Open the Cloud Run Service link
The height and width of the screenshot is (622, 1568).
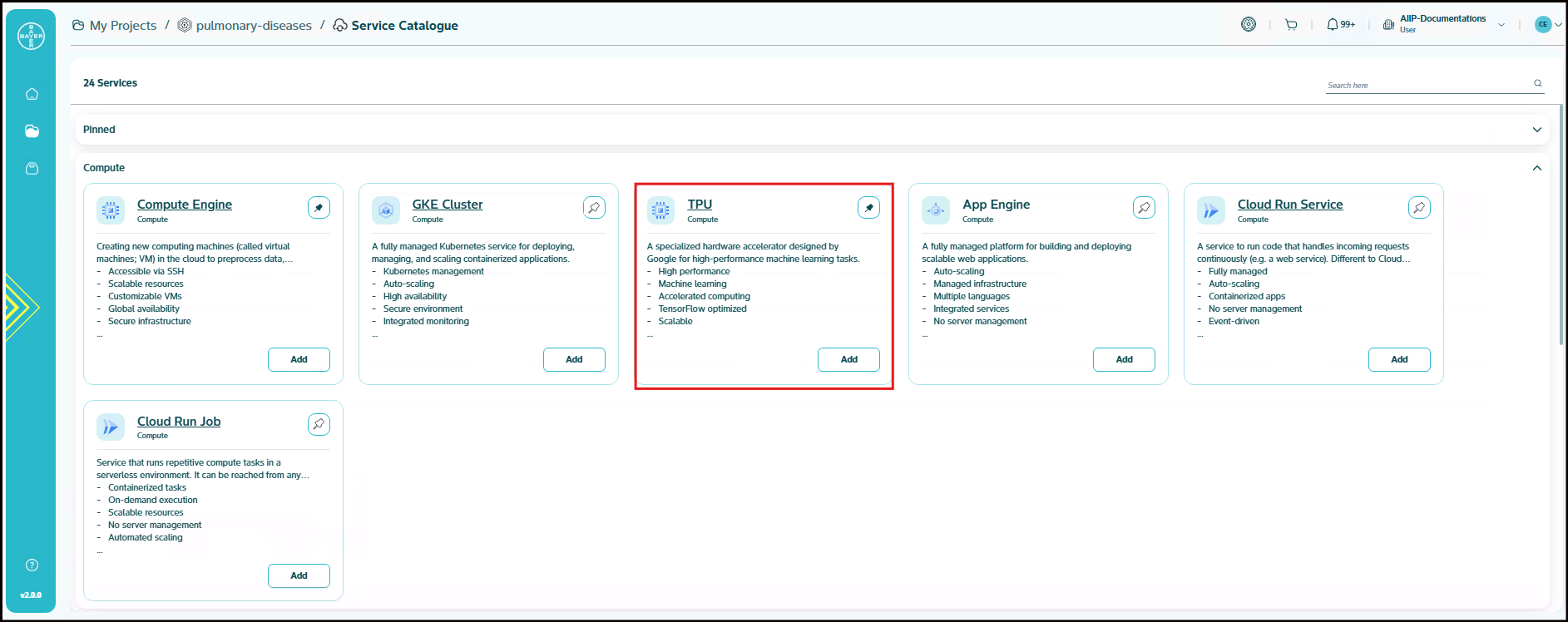pos(1289,205)
